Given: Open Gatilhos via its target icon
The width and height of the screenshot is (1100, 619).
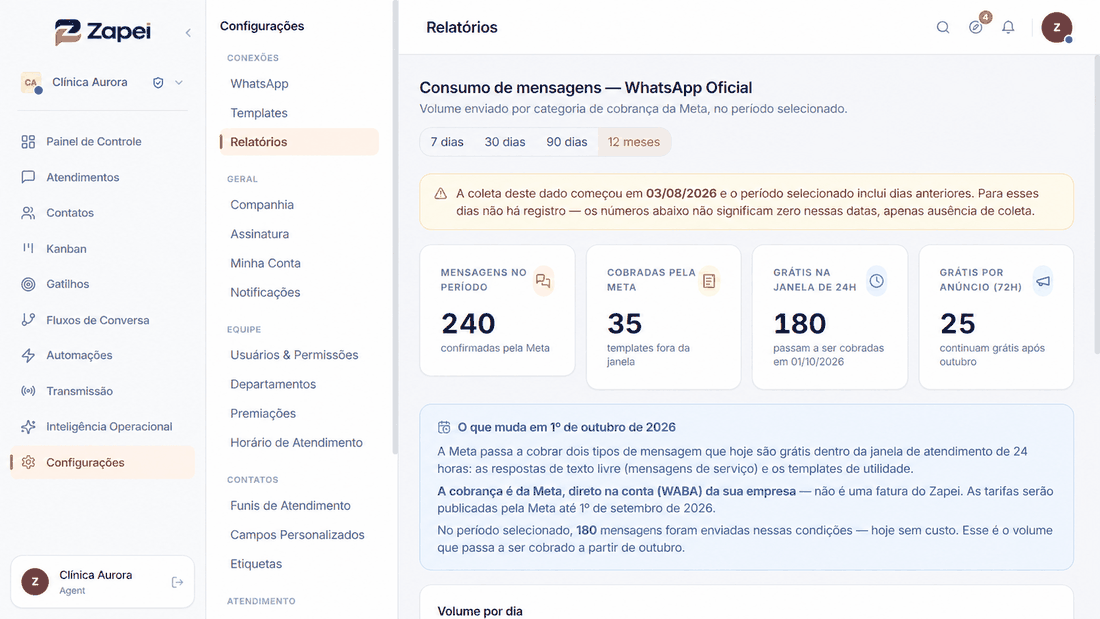Looking at the screenshot, I should tap(28, 284).
